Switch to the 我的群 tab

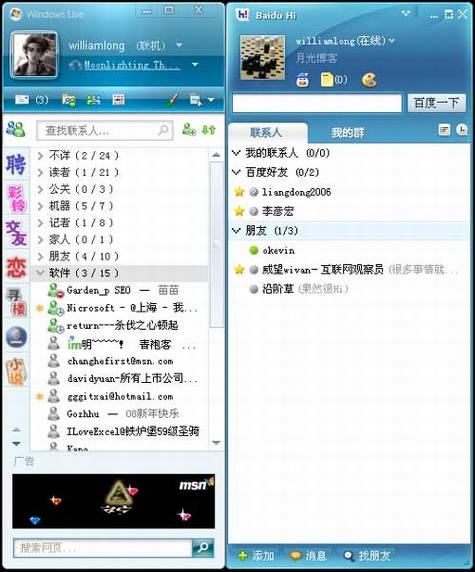coord(348,132)
